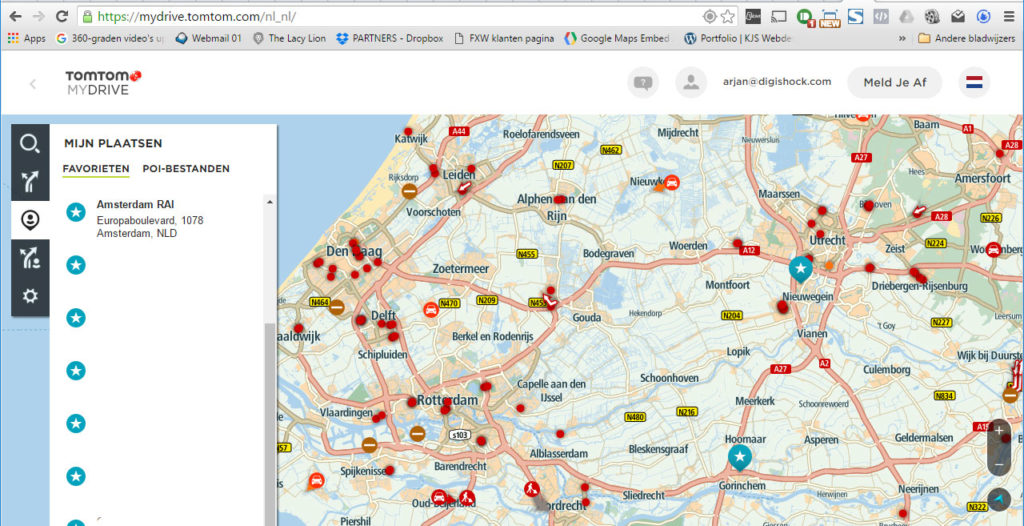This screenshot has width=1024, height=526.
Task: Open the search panel magnifier icon
Action: point(30,143)
